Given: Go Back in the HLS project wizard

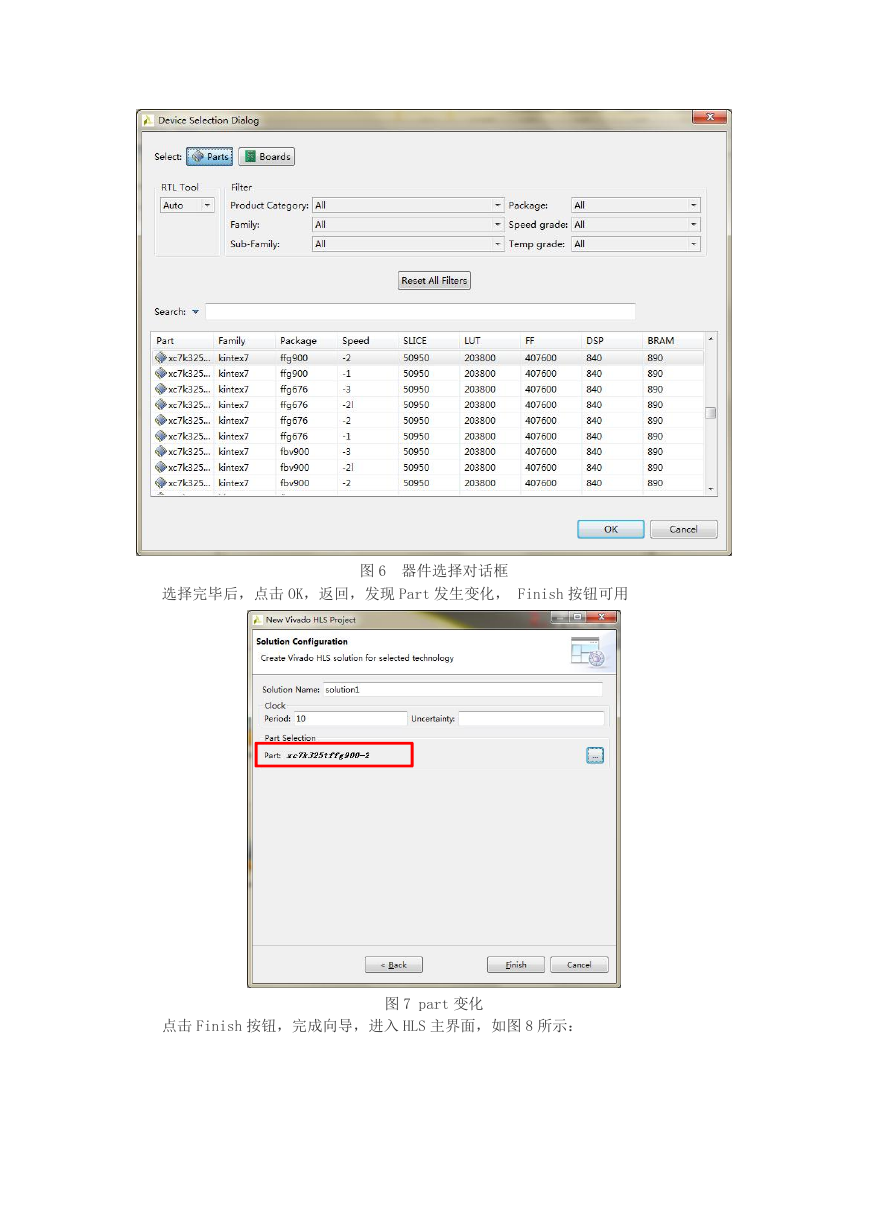Looking at the screenshot, I should tap(394, 965).
